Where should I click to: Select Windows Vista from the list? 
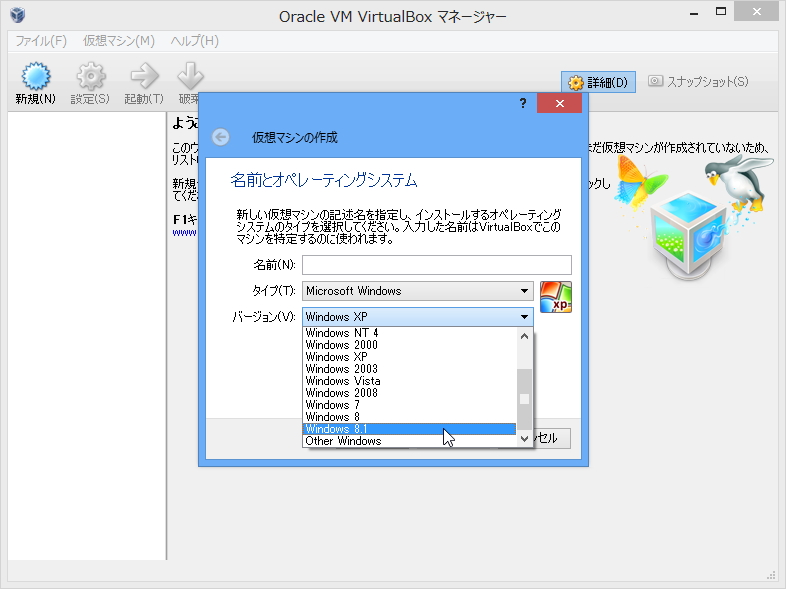coord(410,381)
